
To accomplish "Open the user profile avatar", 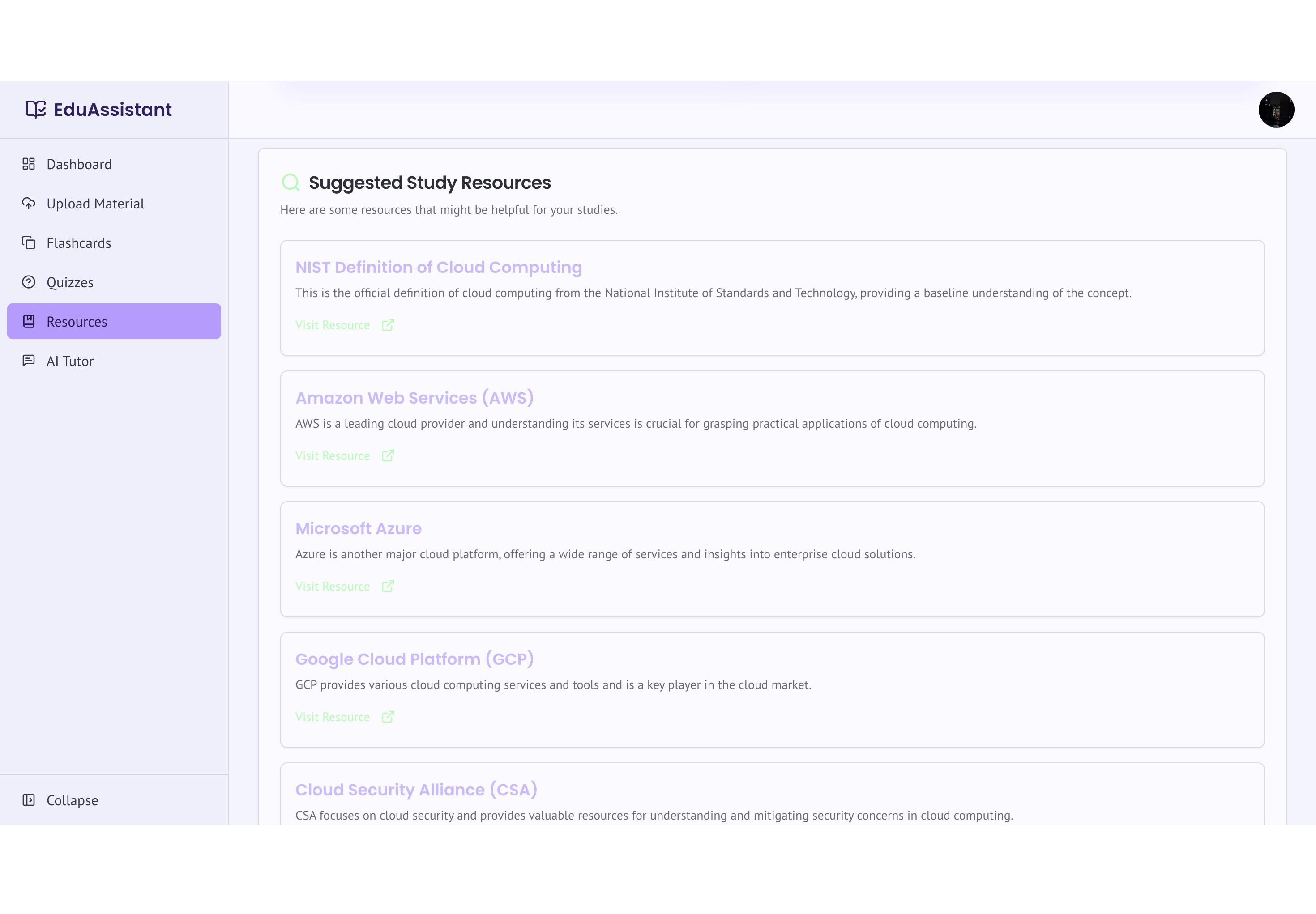I will [1276, 109].
